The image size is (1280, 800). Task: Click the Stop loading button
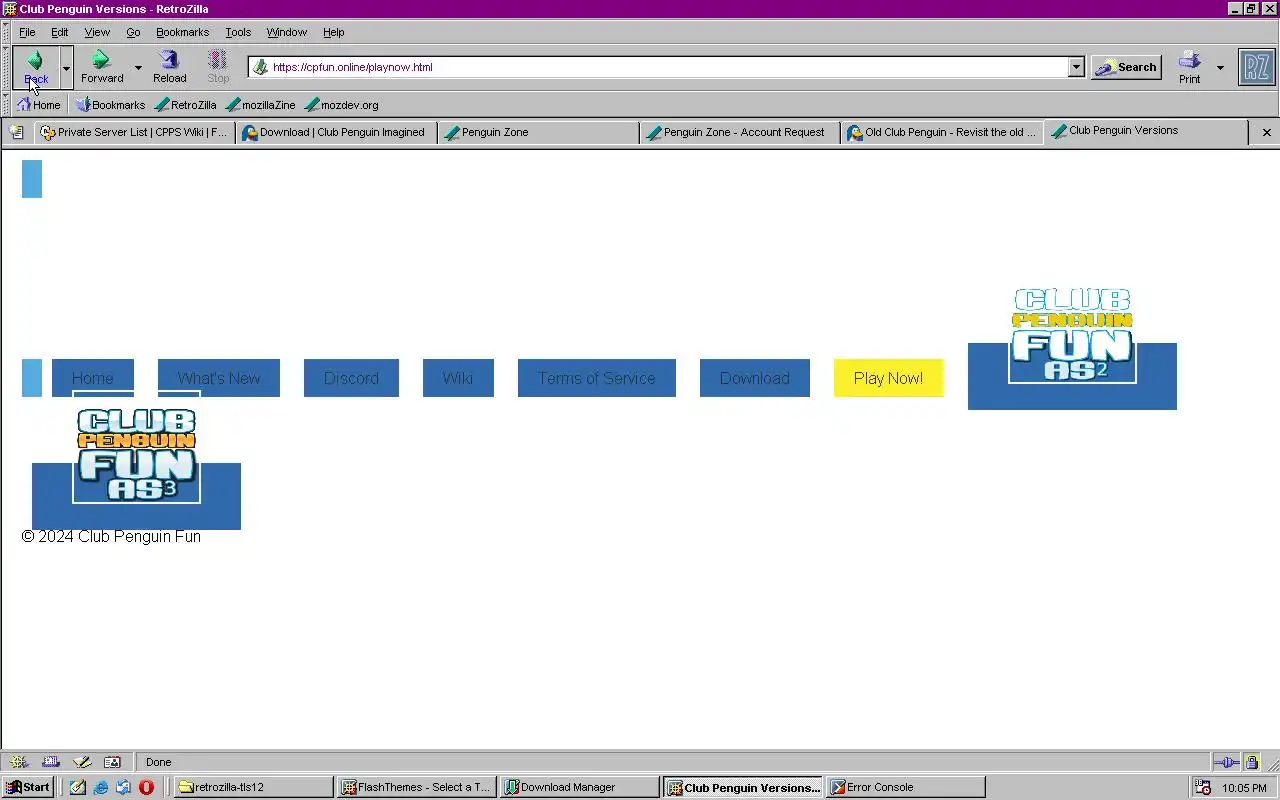[218, 67]
